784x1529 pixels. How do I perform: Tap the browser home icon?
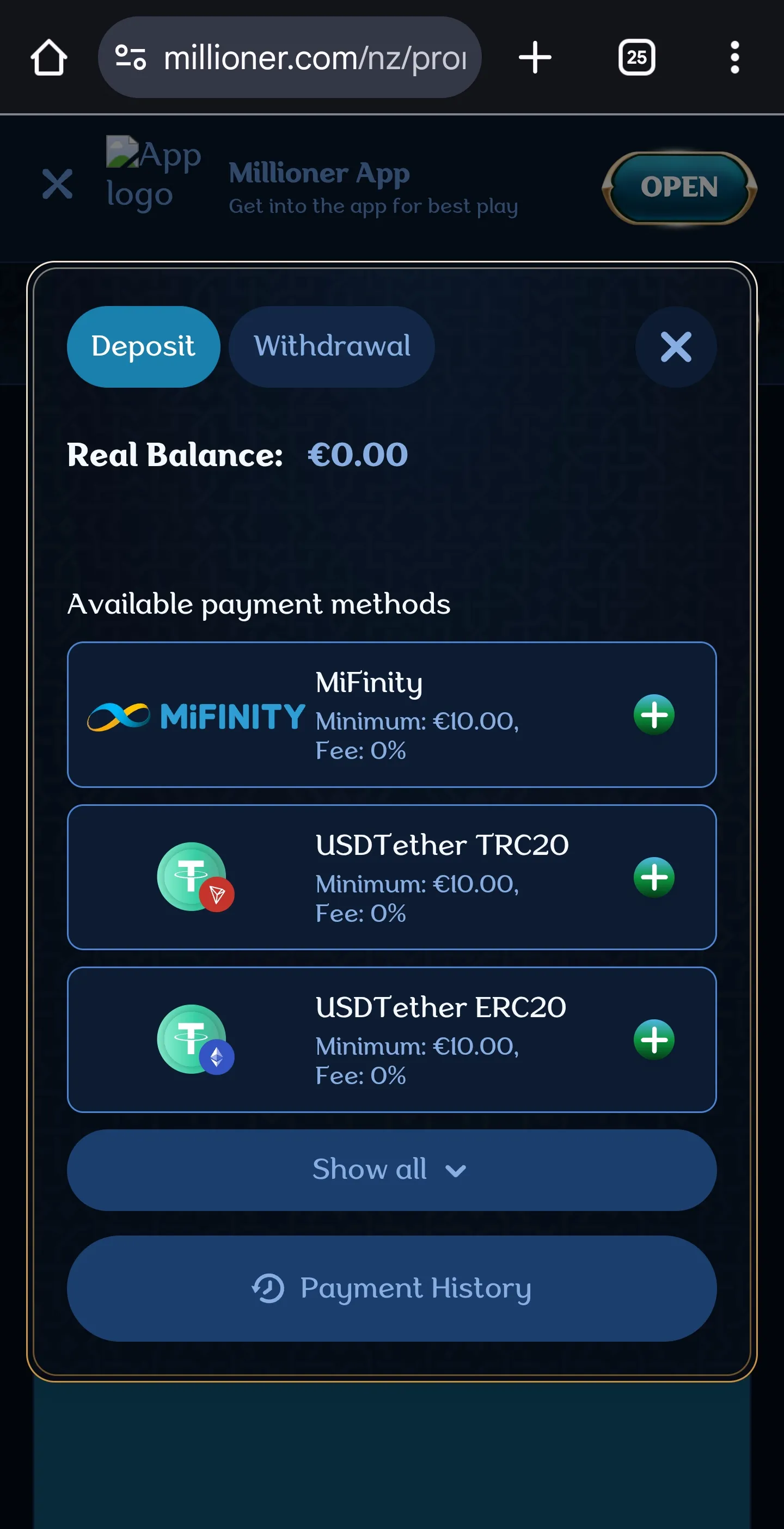click(x=48, y=58)
